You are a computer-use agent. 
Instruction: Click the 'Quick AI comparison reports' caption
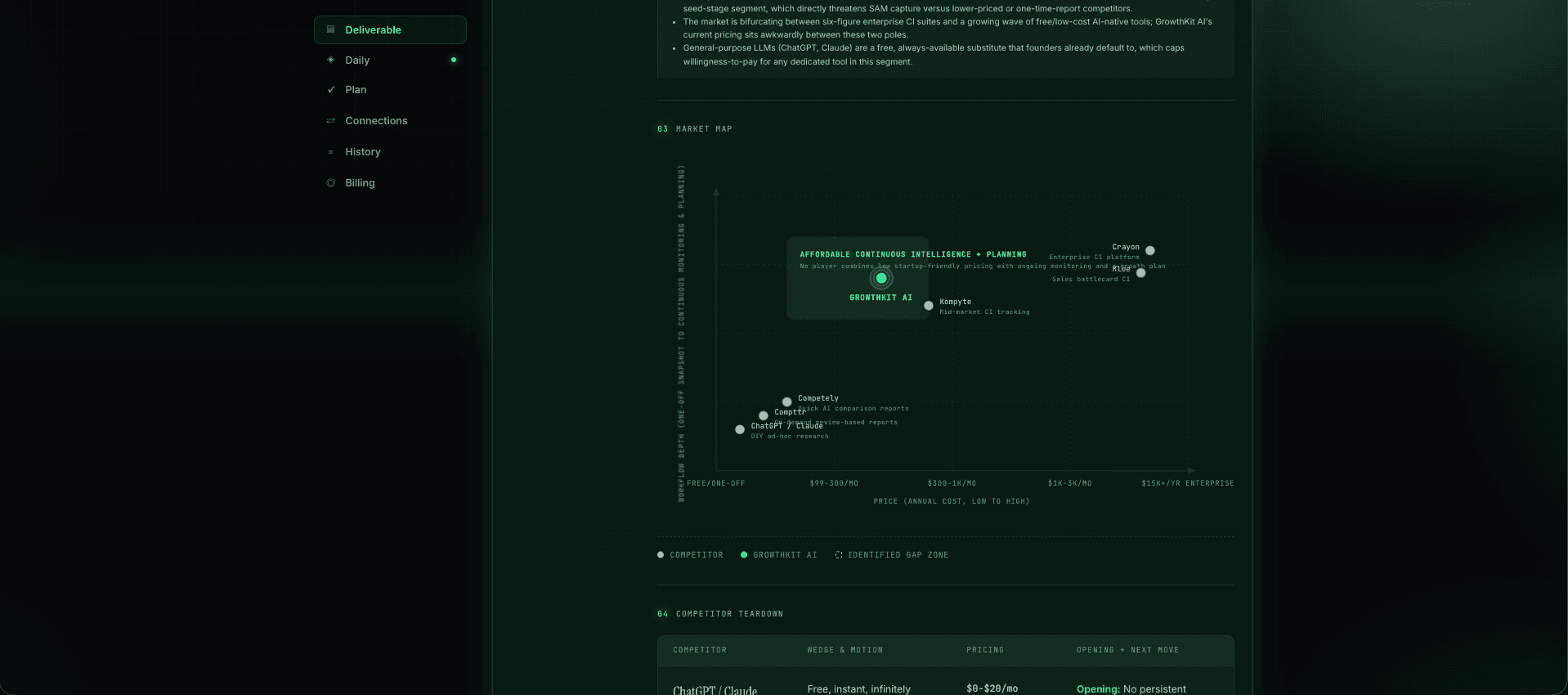[853, 408]
